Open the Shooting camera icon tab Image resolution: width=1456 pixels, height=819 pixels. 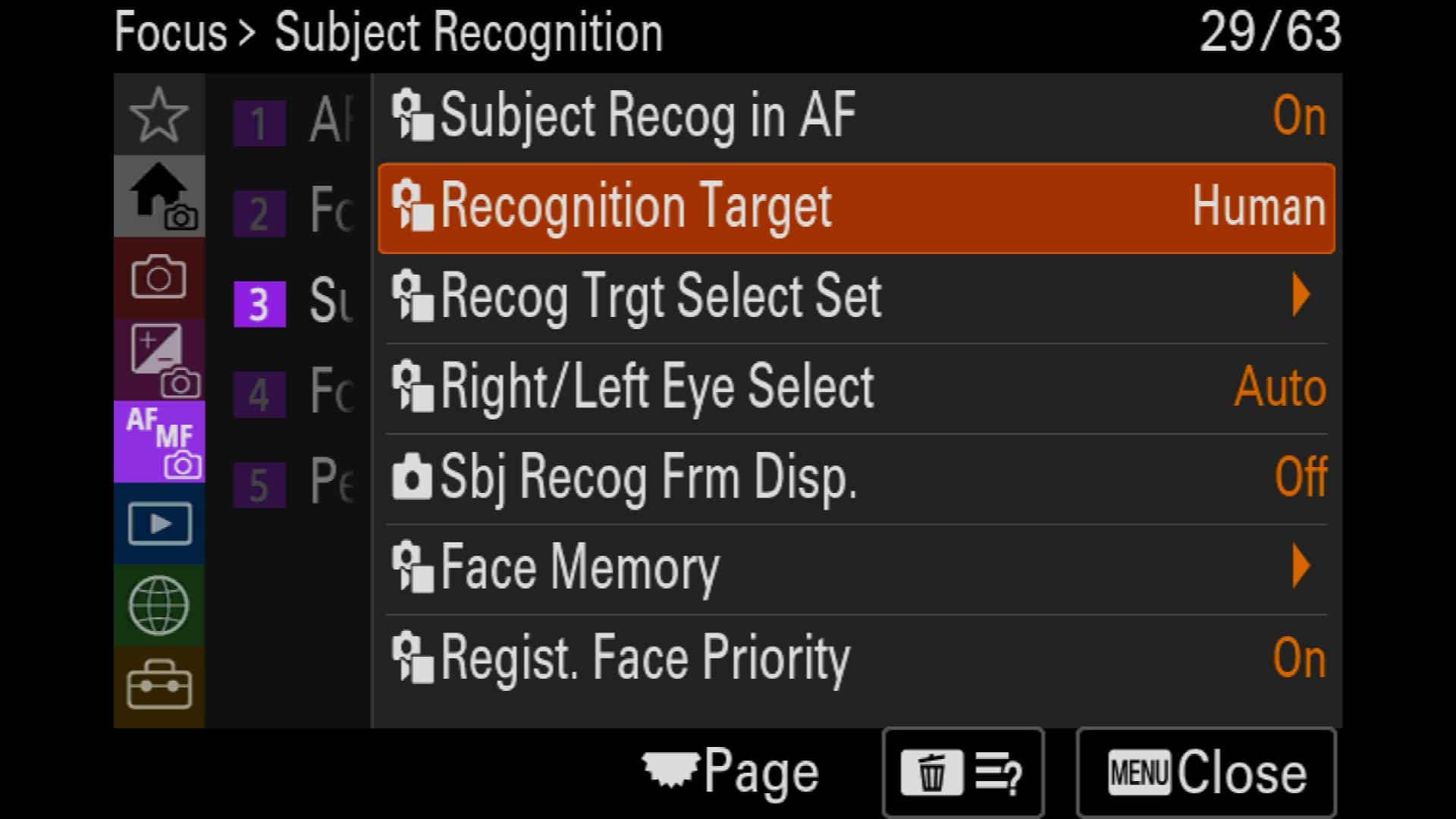pyautogui.click(x=158, y=278)
